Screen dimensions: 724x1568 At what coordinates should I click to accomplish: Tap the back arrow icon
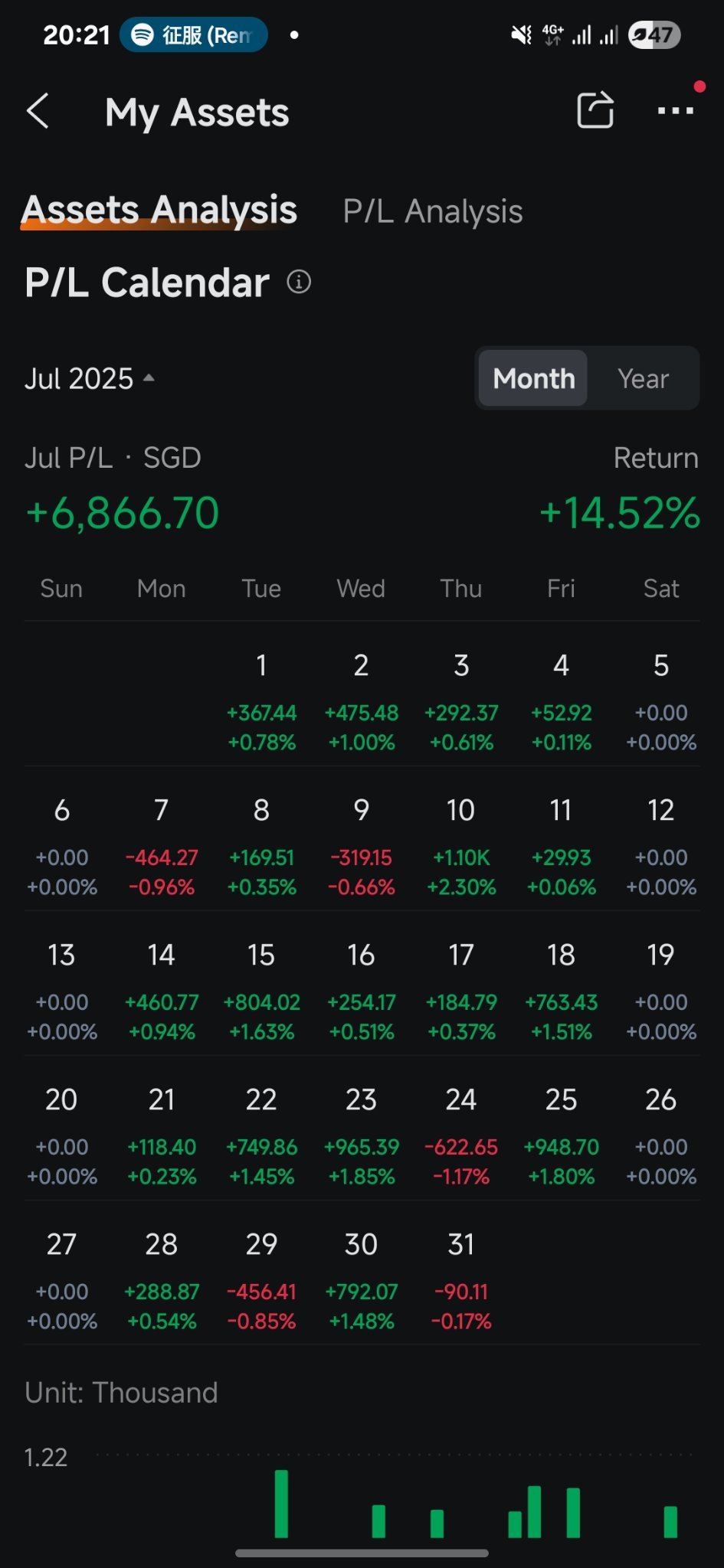pyautogui.click(x=38, y=112)
